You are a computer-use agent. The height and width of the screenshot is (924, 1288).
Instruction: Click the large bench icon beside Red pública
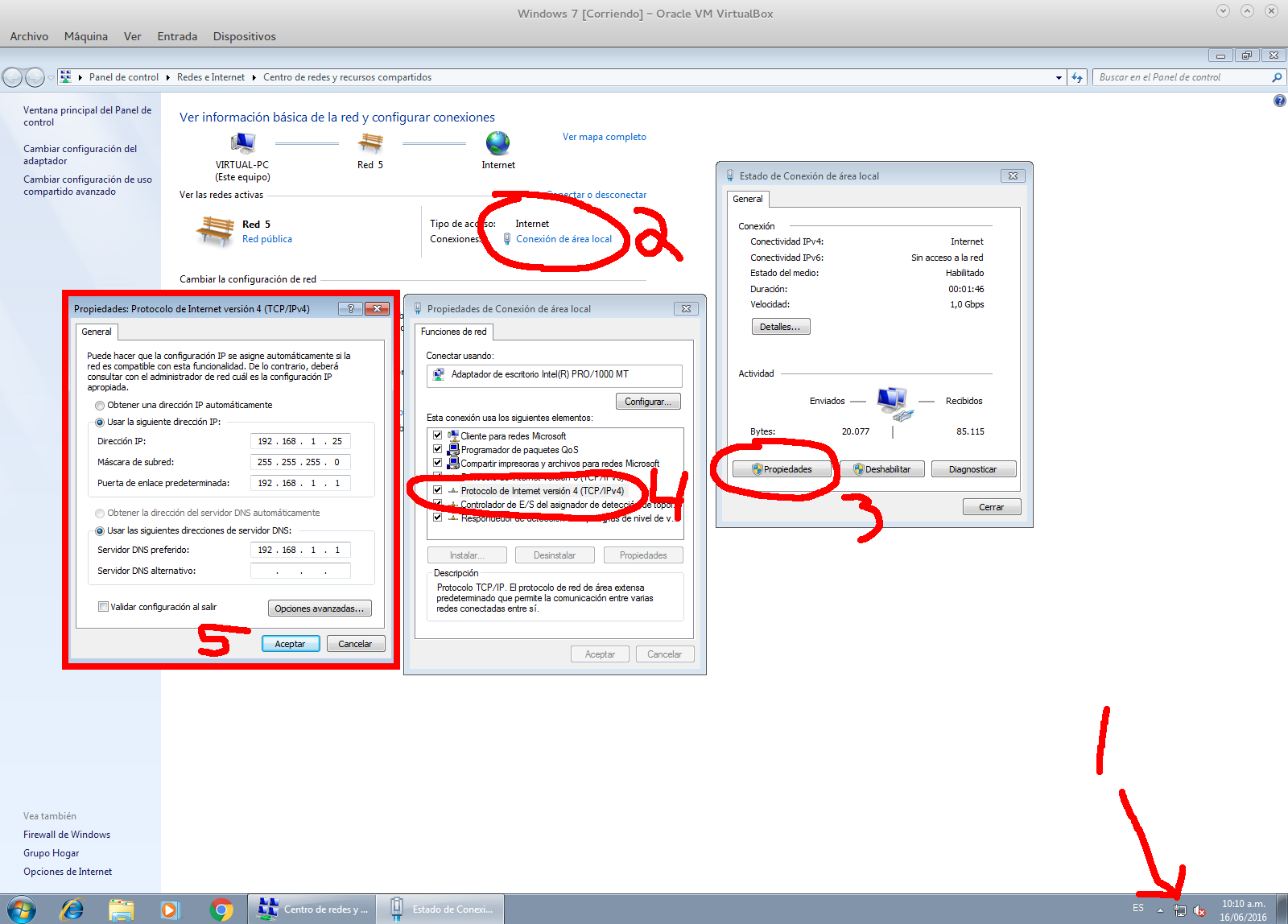click(215, 231)
